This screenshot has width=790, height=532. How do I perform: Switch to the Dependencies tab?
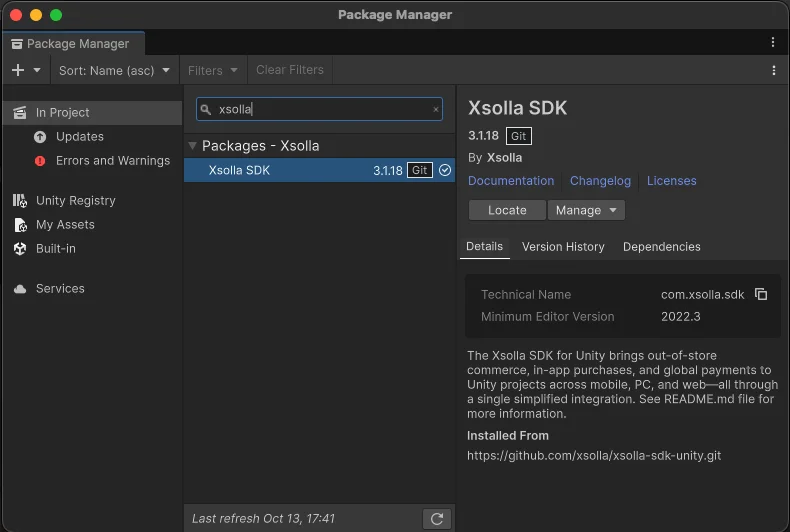pos(662,247)
